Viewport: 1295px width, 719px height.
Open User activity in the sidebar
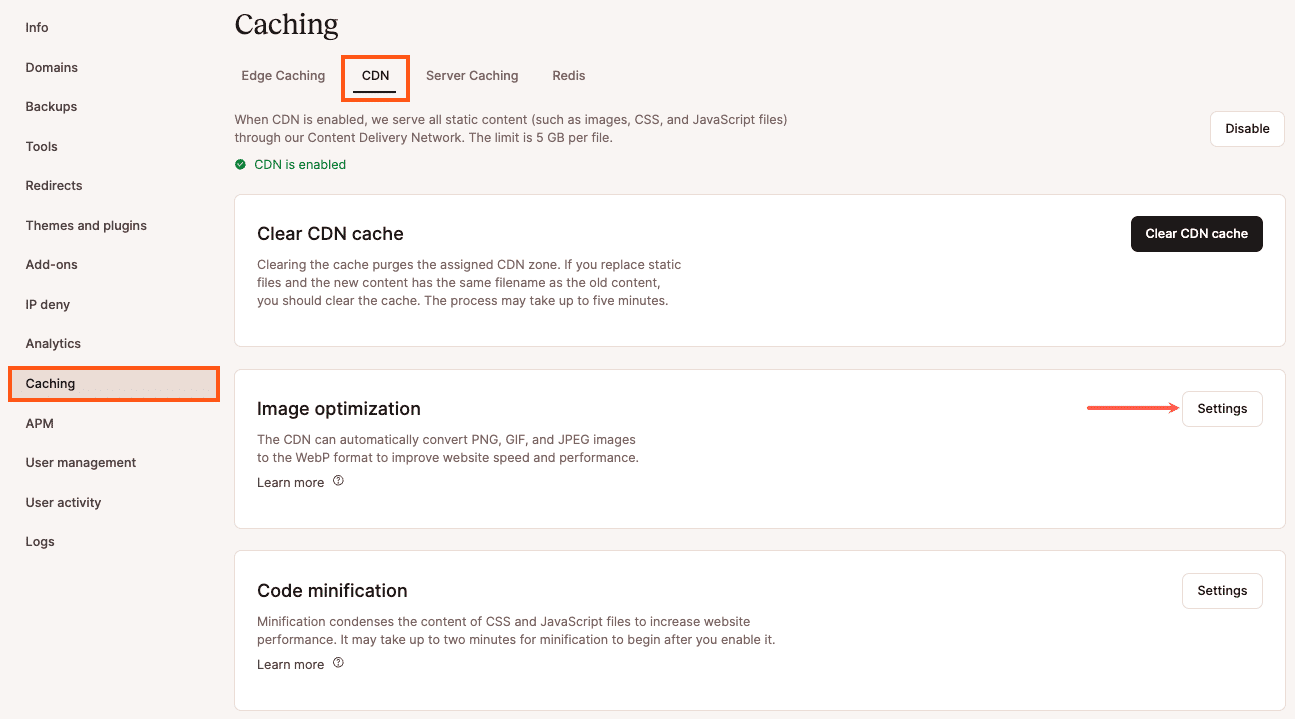(x=64, y=503)
